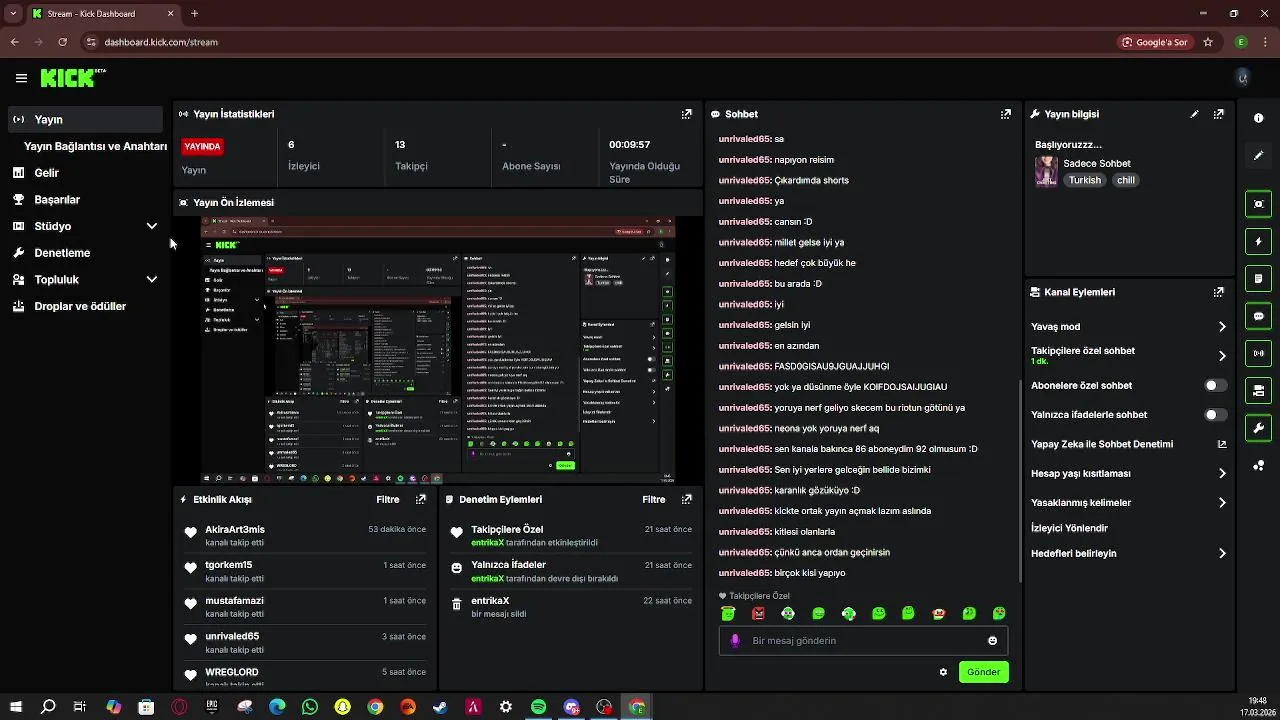The height and width of the screenshot is (720, 1280).
Task: Click the purple microphone icon in the message box
Action: pos(735,641)
